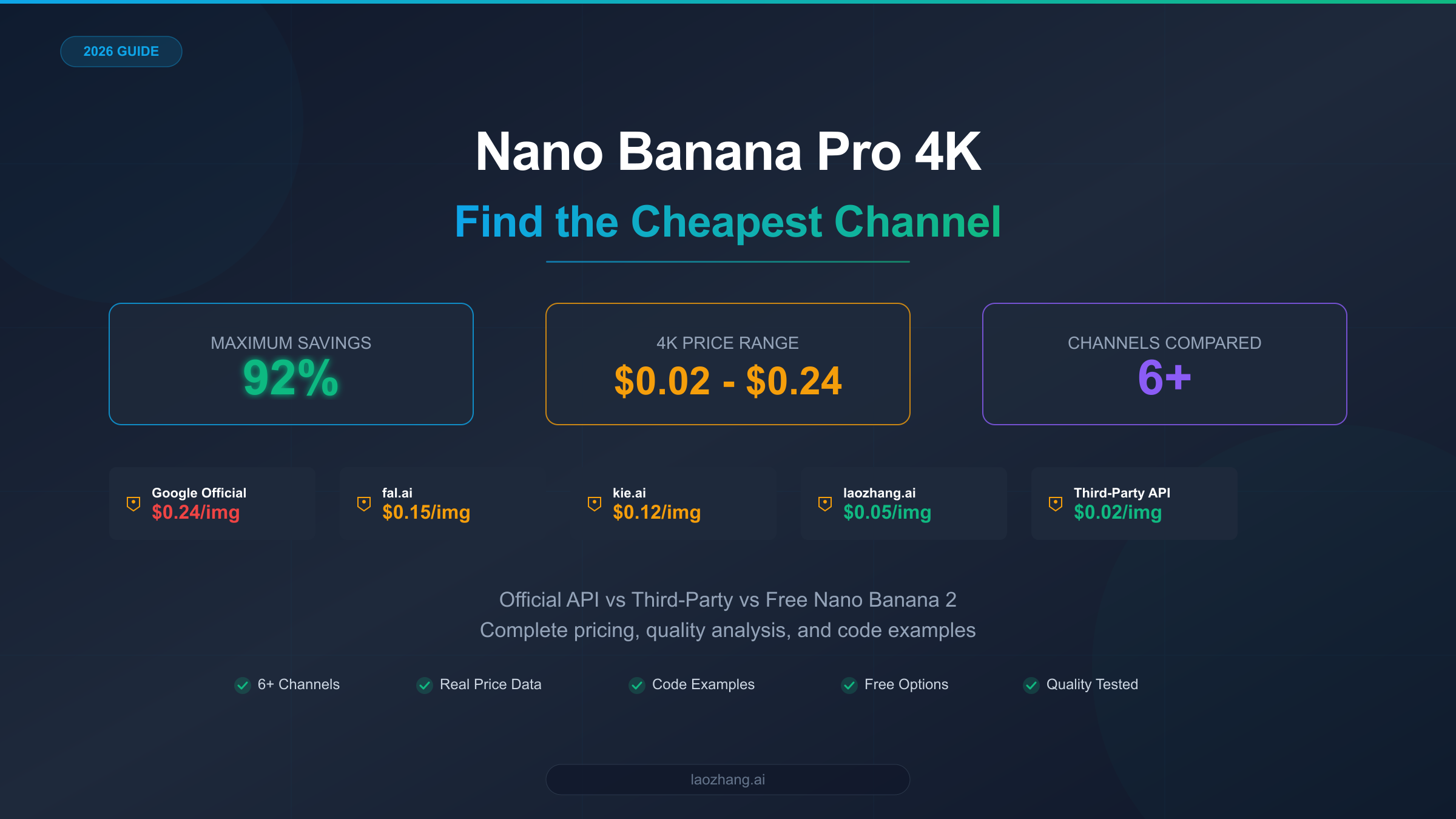This screenshot has height=819, width=1456.
Task: Click the Find the Cheapest Channel subtitle
Action: [728, 222]
